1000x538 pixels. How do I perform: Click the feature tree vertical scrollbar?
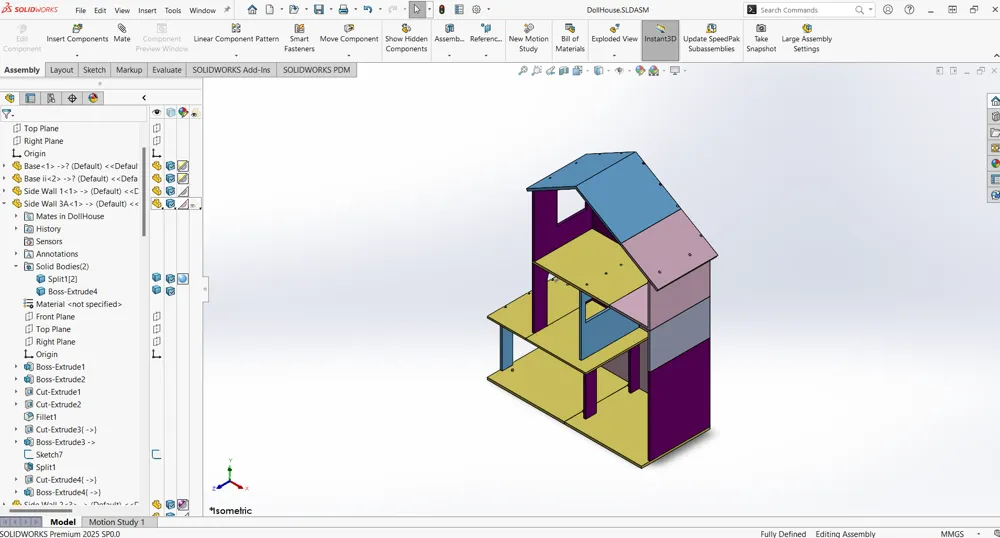(145, 191)
